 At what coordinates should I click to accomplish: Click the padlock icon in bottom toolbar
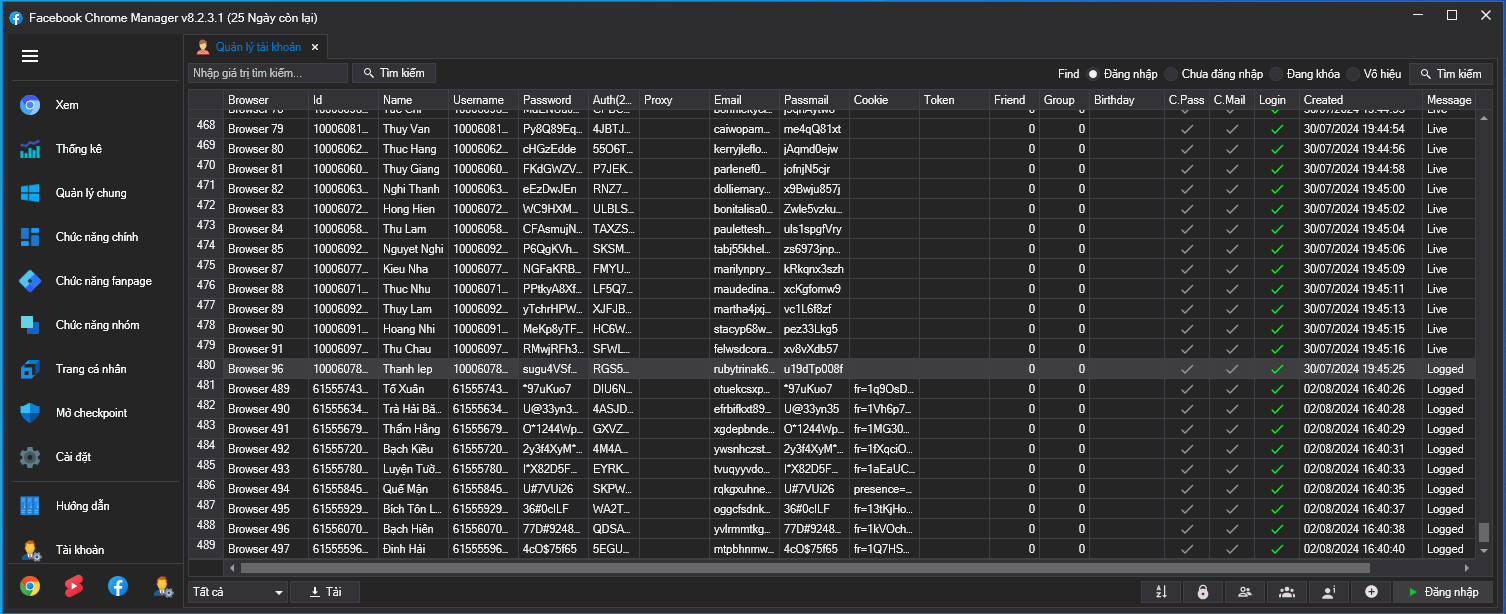tap(1203, 592)
